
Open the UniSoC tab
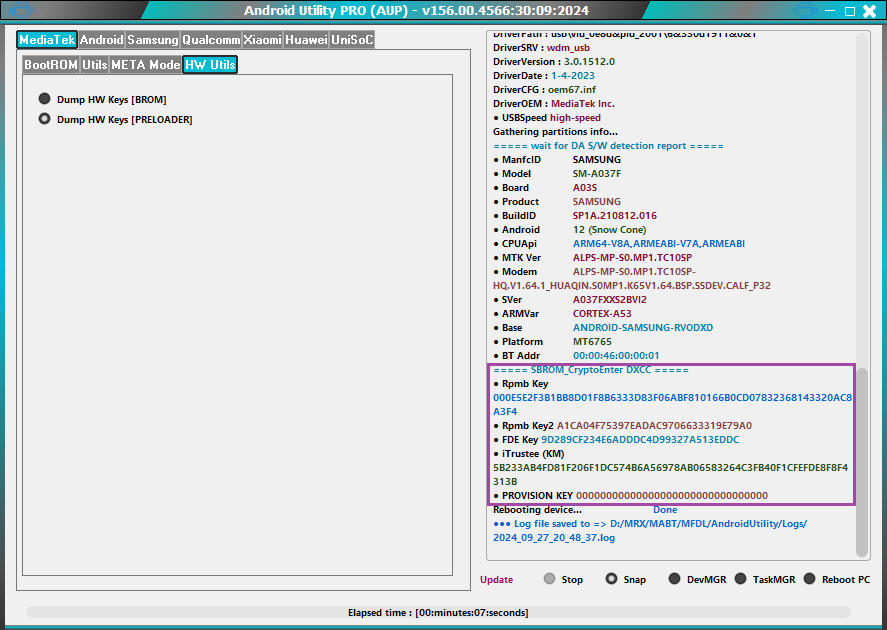coord(352,40)
